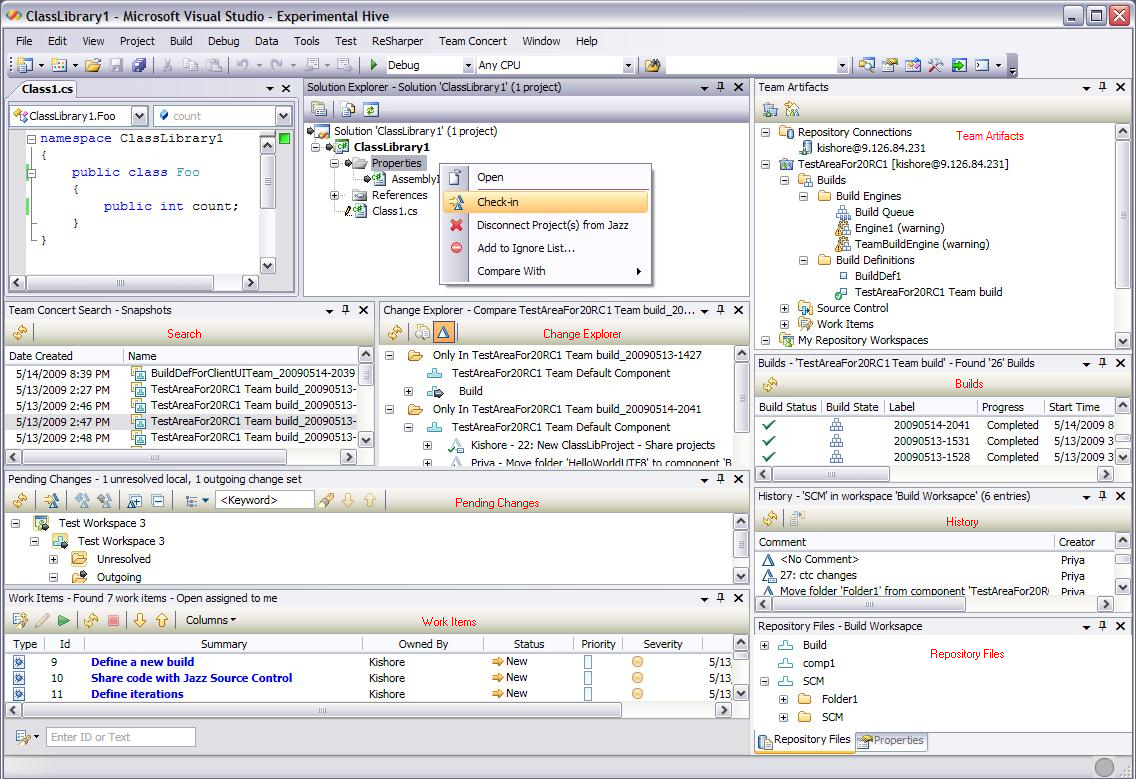Click the first icon in Team Artifacts toolbar
The image size is (1136, 779).
tap(770, 109)
